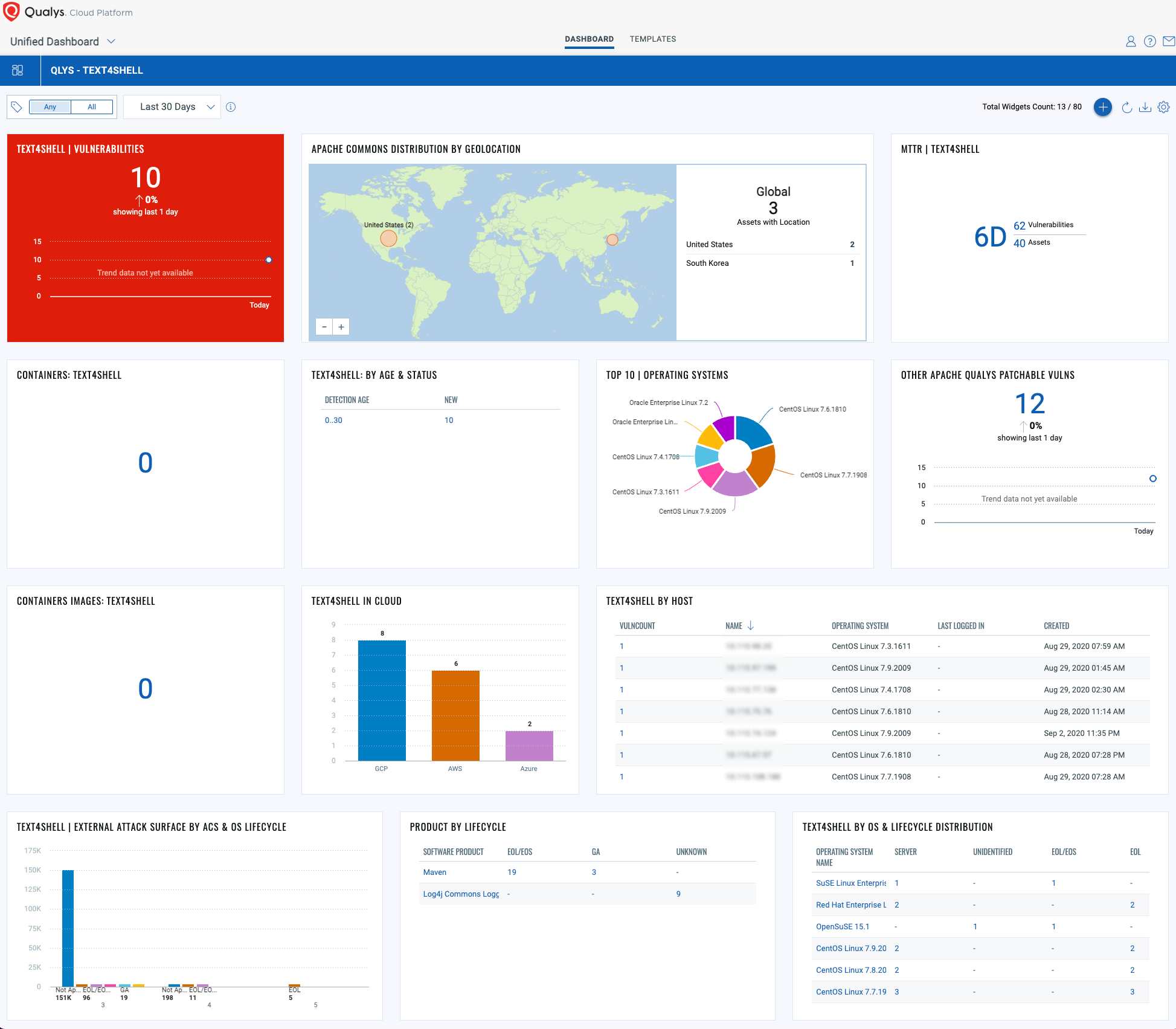Toggle sort order on the NAME column
Image resolution: width=1176 pixels, height=1029 pixels.
(751, 625)
